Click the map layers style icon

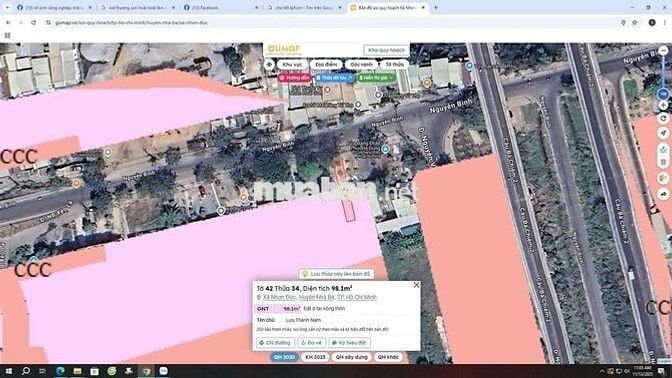tap(663, 178)
